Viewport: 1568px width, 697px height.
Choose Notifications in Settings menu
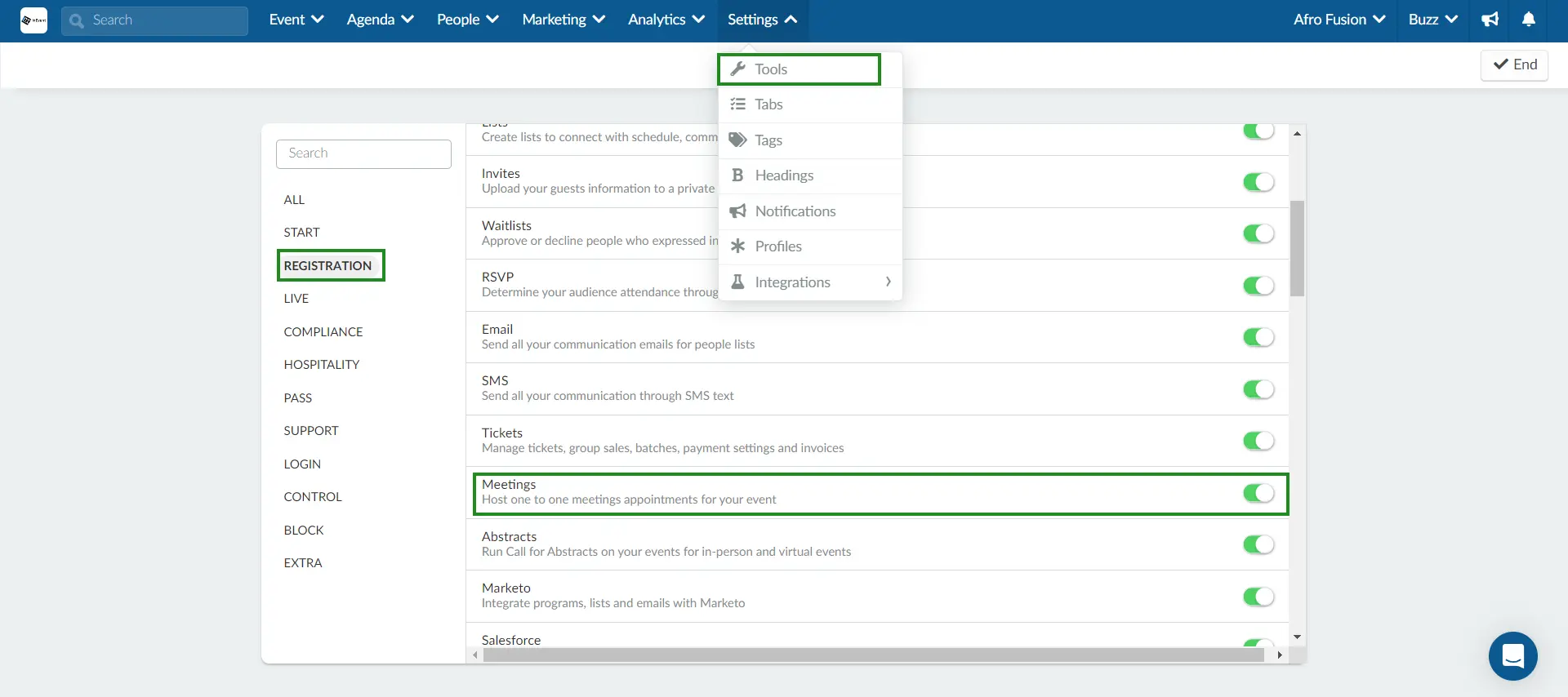pos(810,211)
